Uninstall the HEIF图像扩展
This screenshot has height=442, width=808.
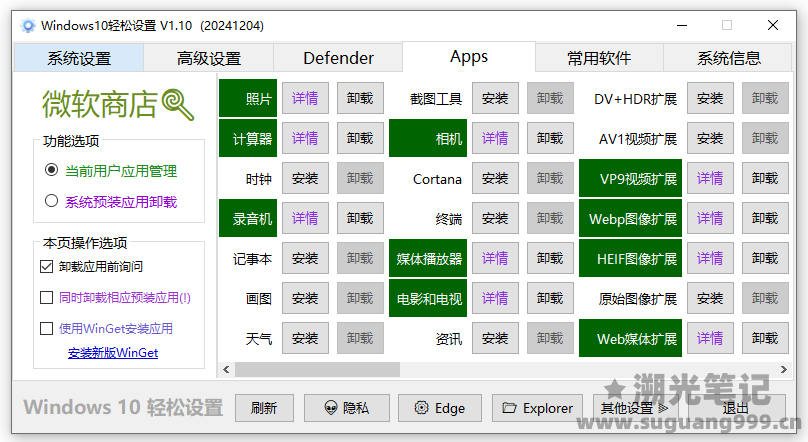(765, 258)
